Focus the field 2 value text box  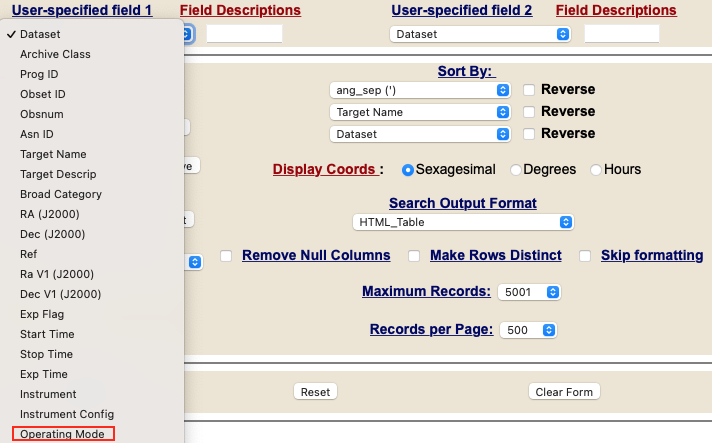click(x=622, y=34)
